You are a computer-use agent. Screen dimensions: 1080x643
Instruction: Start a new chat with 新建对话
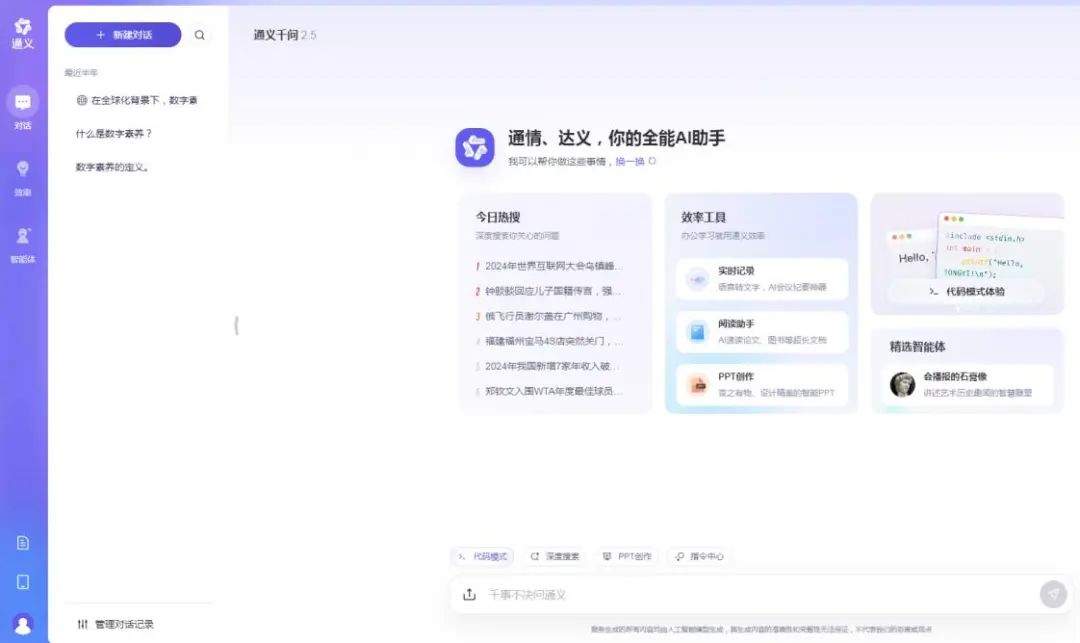click(123, 35)
